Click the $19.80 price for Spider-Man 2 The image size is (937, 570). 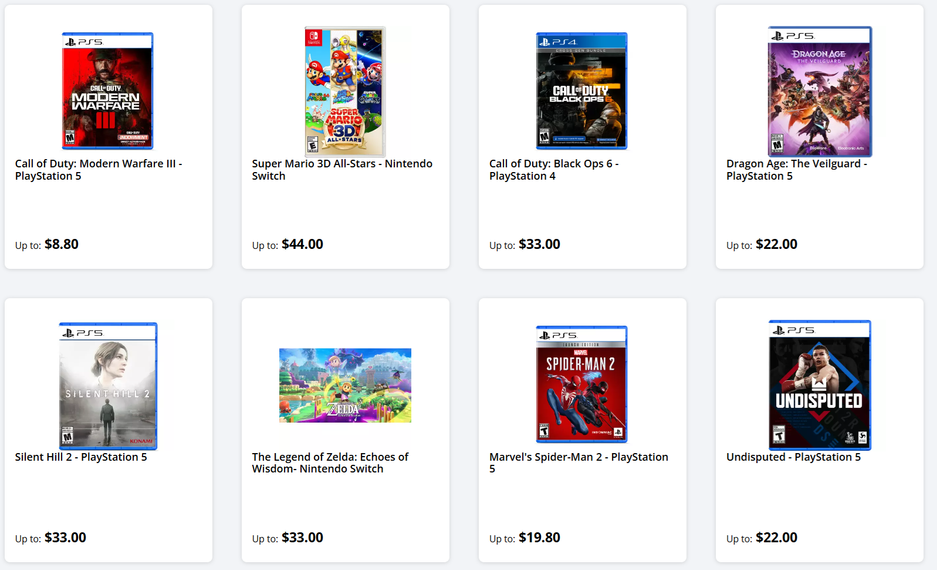point(539,538)
